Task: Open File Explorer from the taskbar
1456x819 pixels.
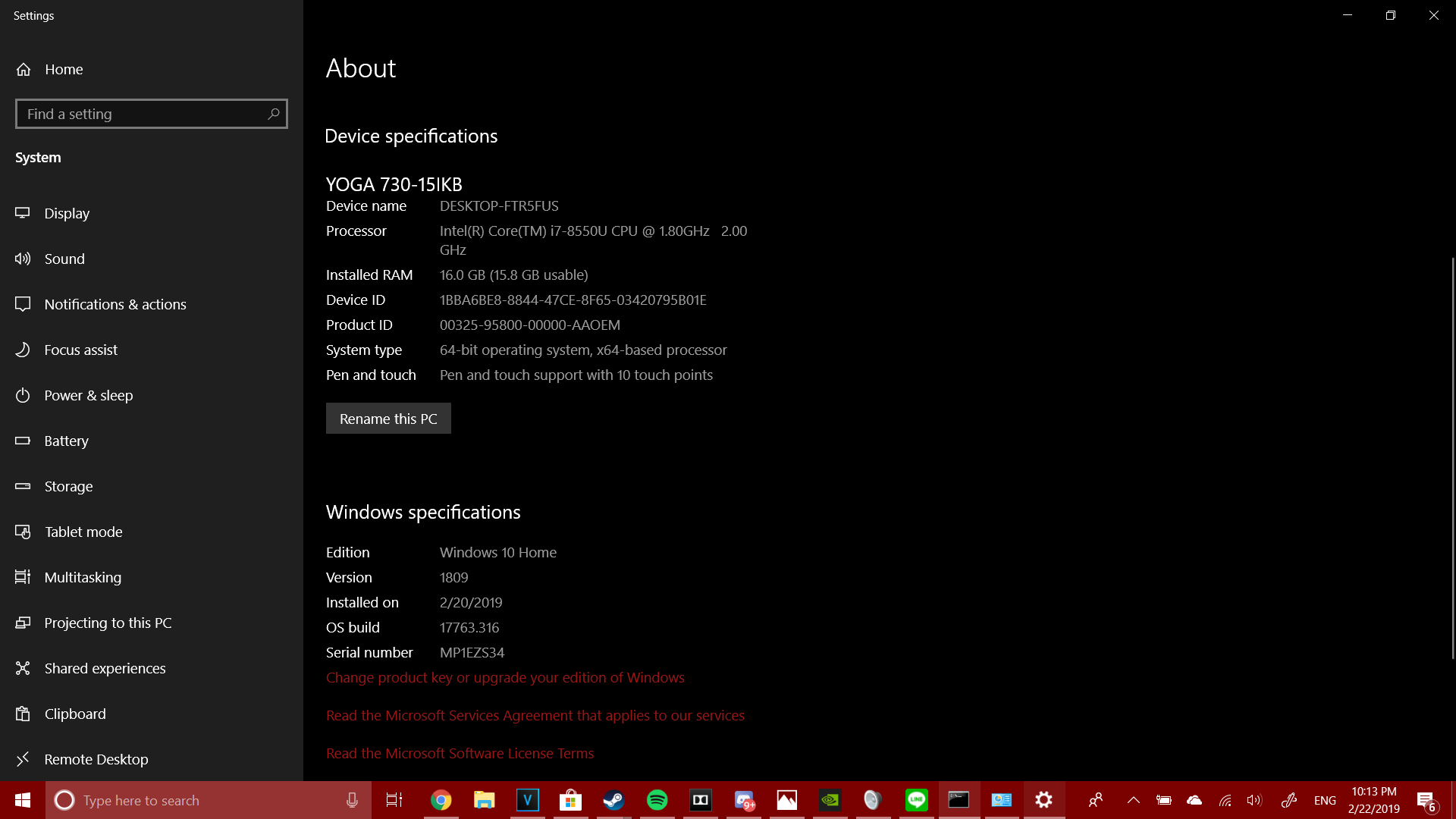Action: [484, 800]
